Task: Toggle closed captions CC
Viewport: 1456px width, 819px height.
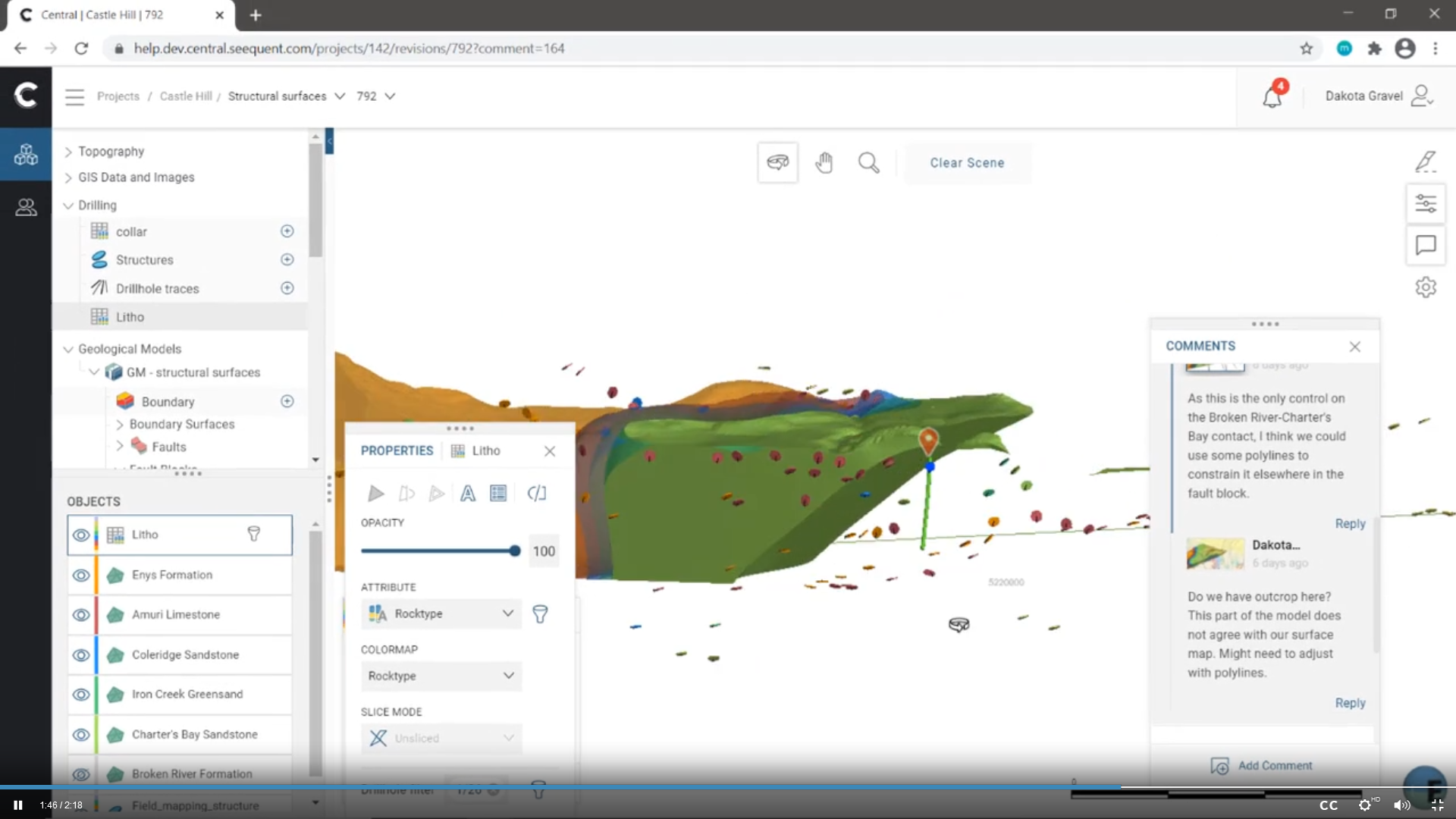Action: [x=1329, y=805]
